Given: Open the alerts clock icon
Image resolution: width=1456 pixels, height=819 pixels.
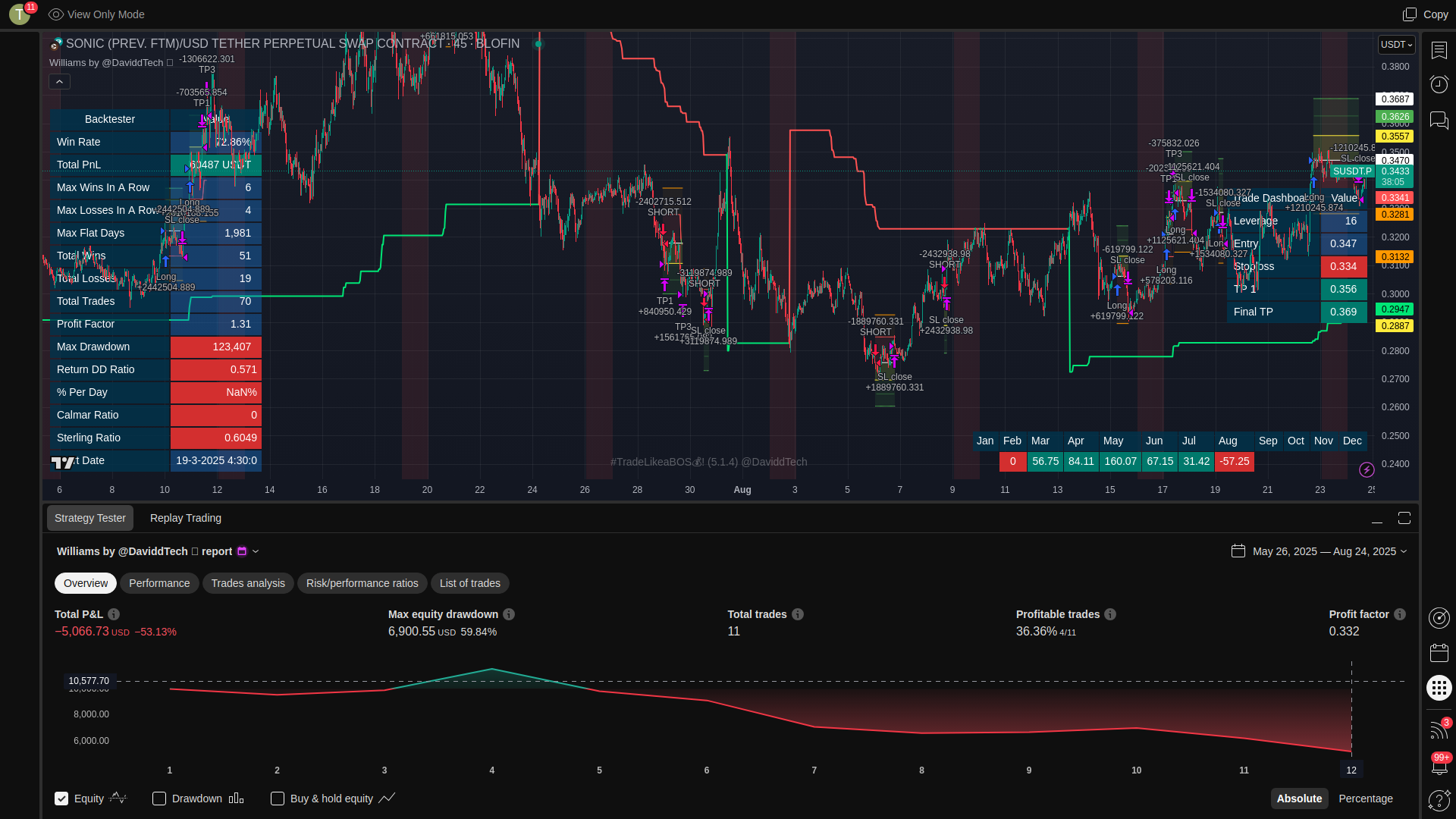Looking at the screenshot, I should click(1439, 84).
